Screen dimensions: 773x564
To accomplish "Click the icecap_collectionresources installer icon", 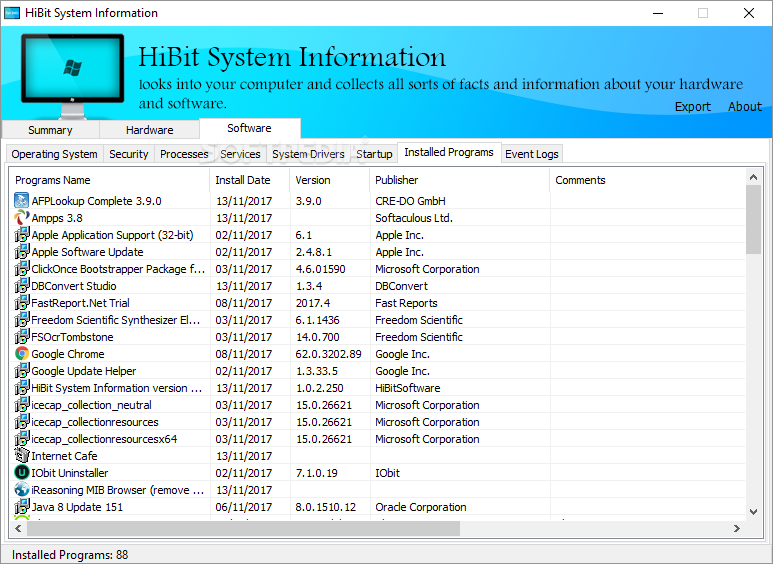I will pos(22,422).
